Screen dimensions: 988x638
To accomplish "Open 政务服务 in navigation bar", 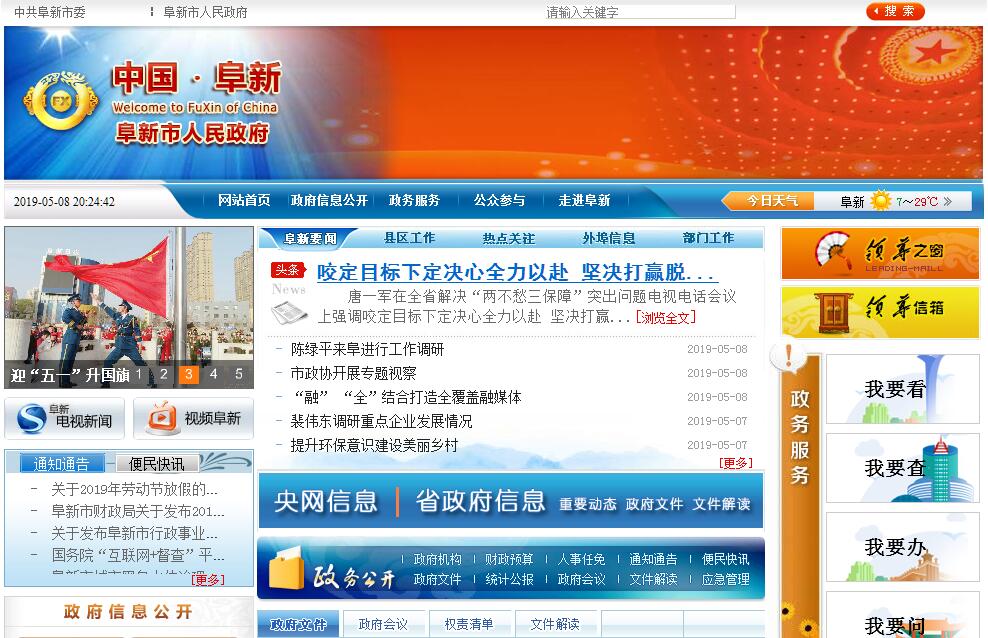I will [414, 200].
